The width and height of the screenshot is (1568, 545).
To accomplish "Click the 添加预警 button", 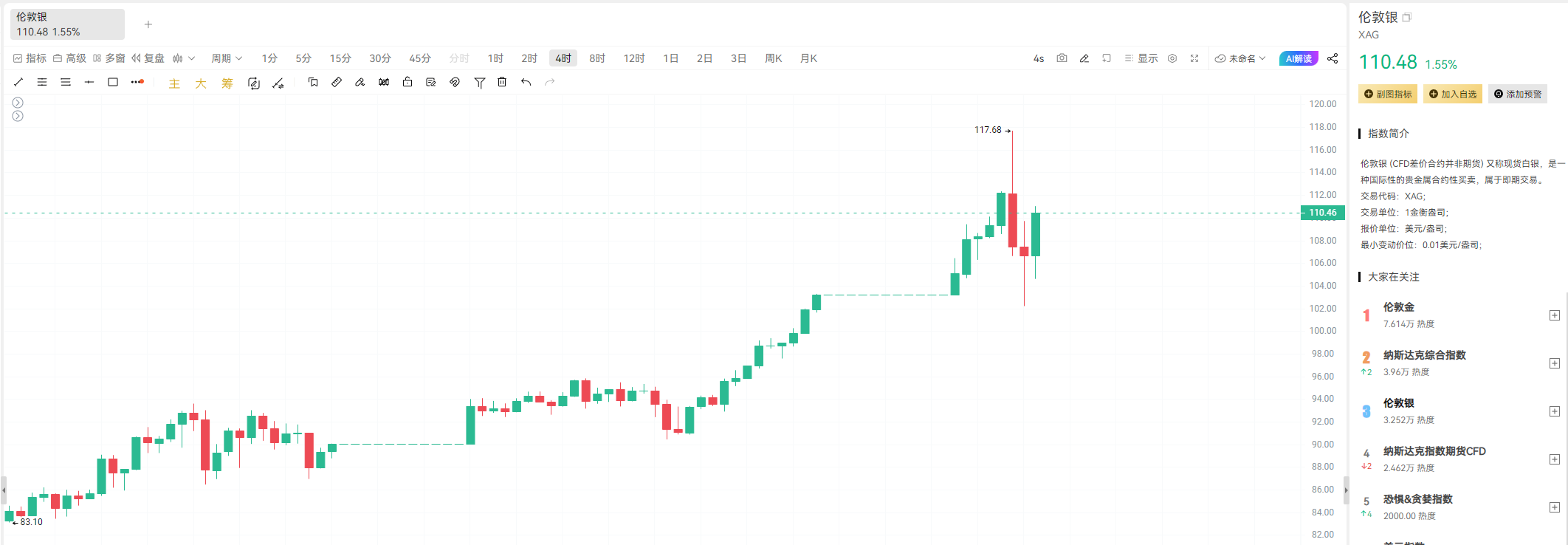I will pyautogui.click(x=1517, y=94).
